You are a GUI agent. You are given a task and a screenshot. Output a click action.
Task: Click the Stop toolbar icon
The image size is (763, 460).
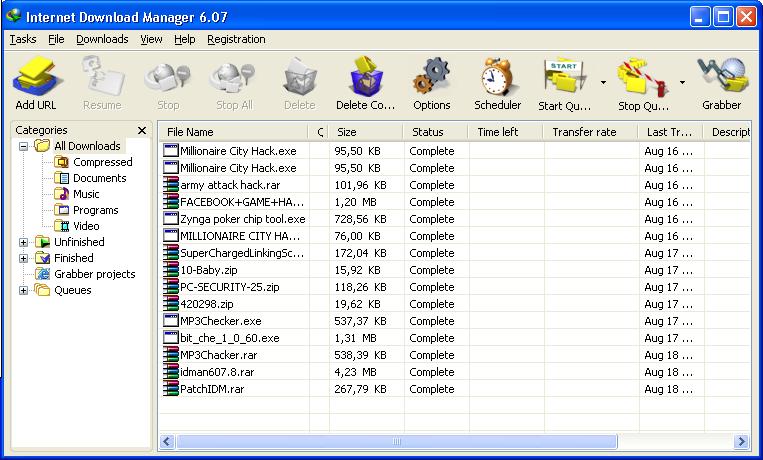168,78
